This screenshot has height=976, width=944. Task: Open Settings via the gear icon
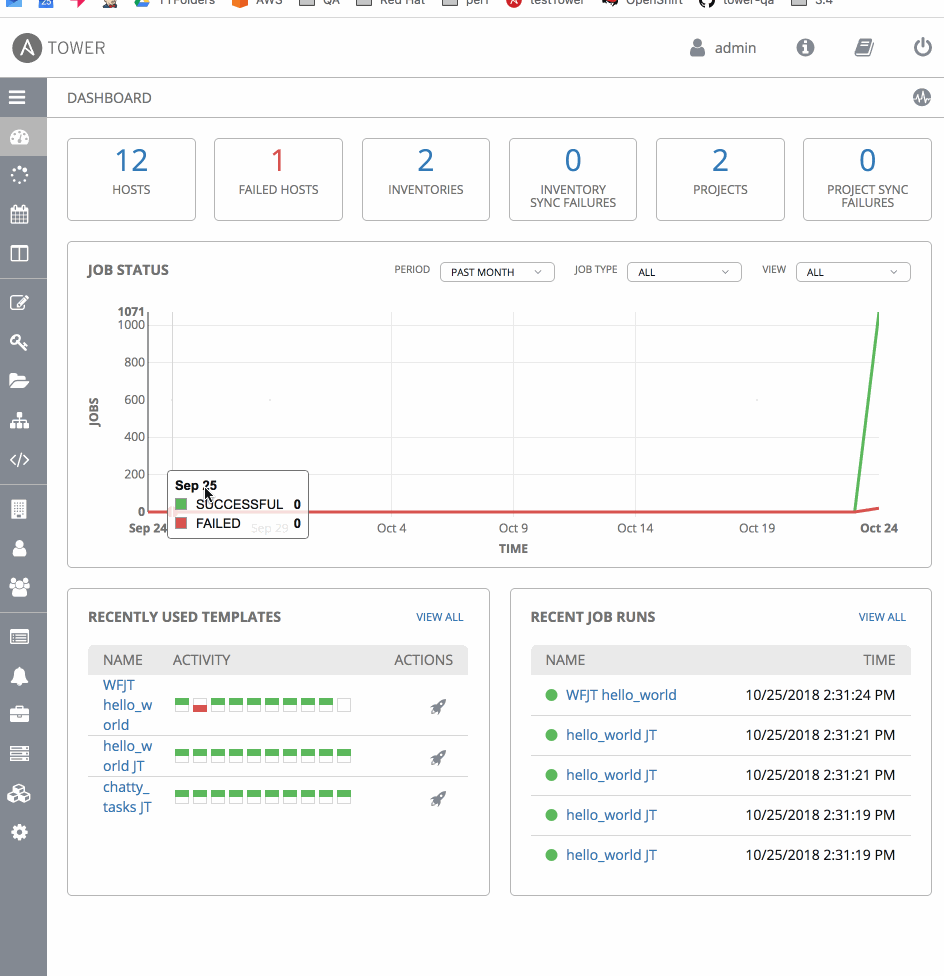click(x=23, y=831)
